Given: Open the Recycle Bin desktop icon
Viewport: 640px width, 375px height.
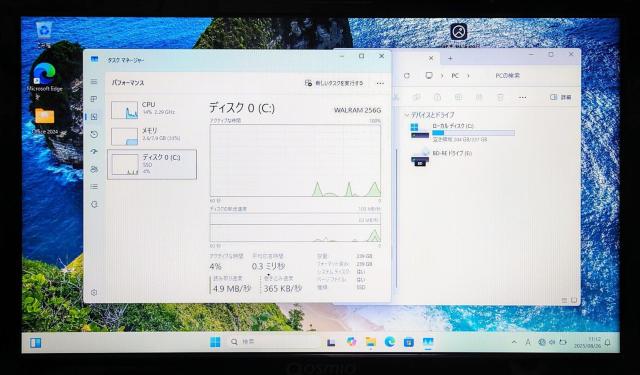Looking at the screenshot, I should [x=44, y=35].
